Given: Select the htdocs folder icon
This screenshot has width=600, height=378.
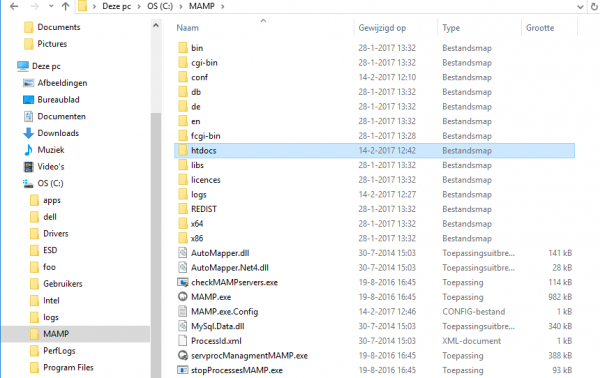Looking at the screenshot, I should [183, 150].
